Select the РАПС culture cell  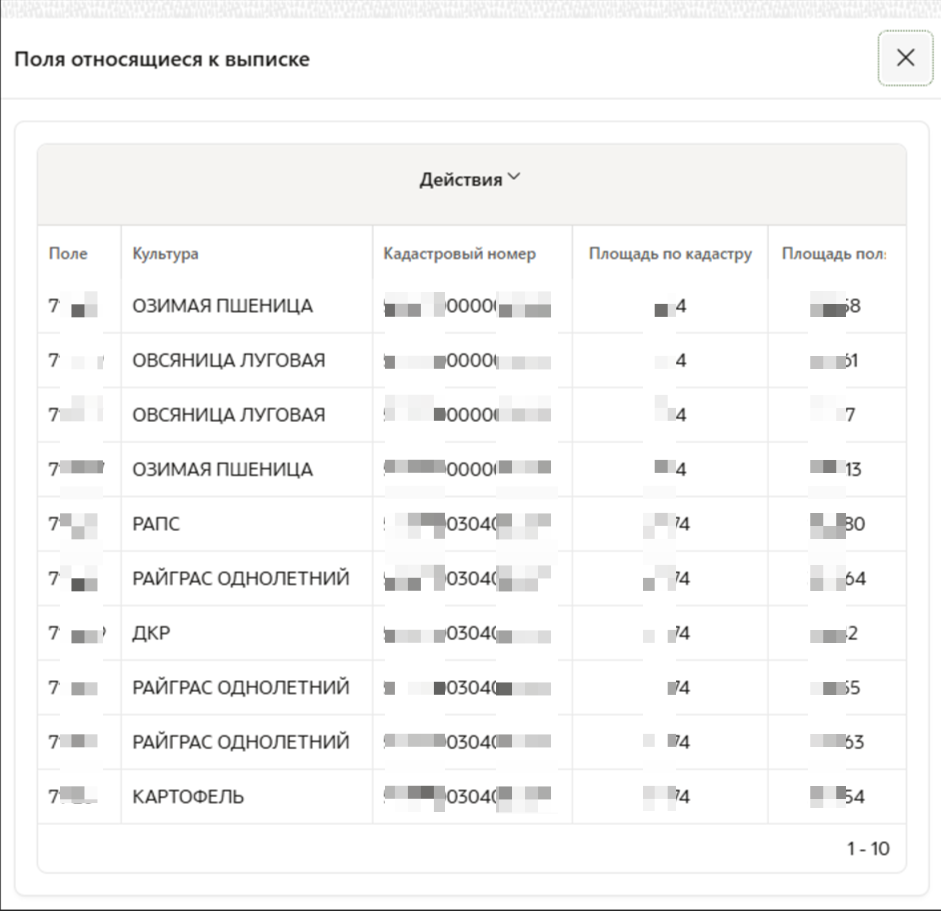(x=157, y=524)
